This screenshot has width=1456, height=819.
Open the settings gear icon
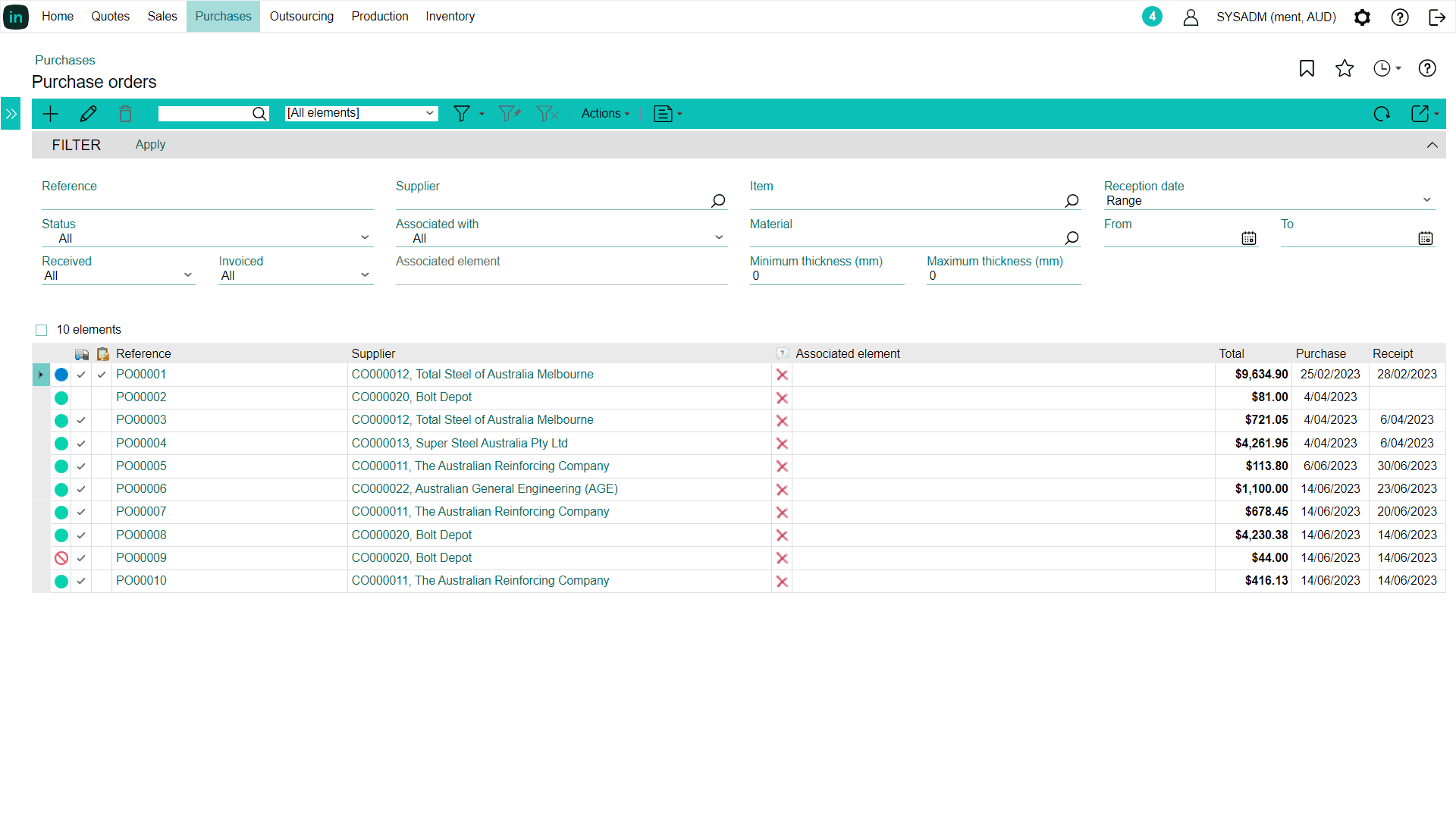1362,17
